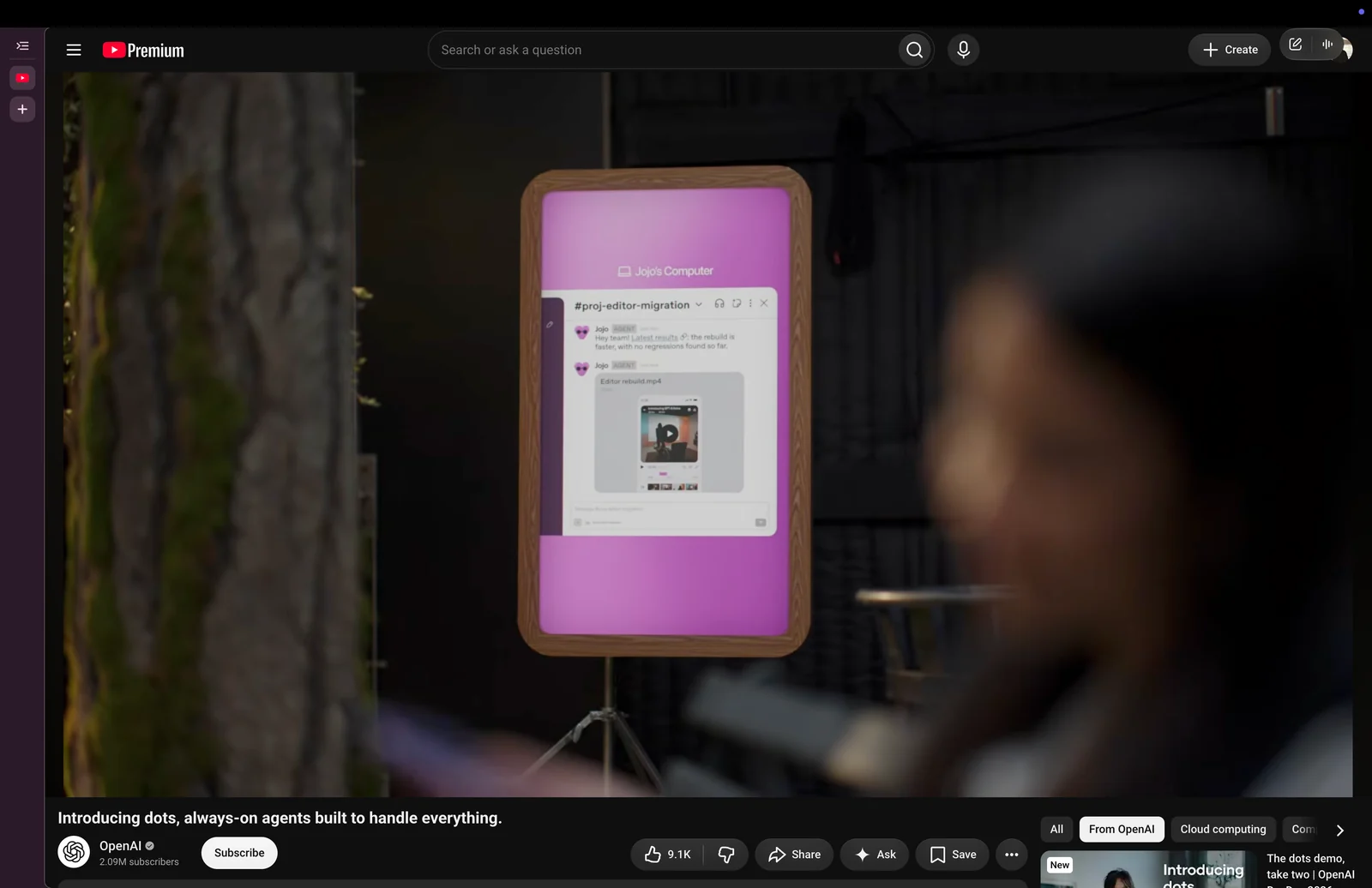The image size is (1372, 888).
Task: Click the video player to pause playback
Action: click(707, 435)
